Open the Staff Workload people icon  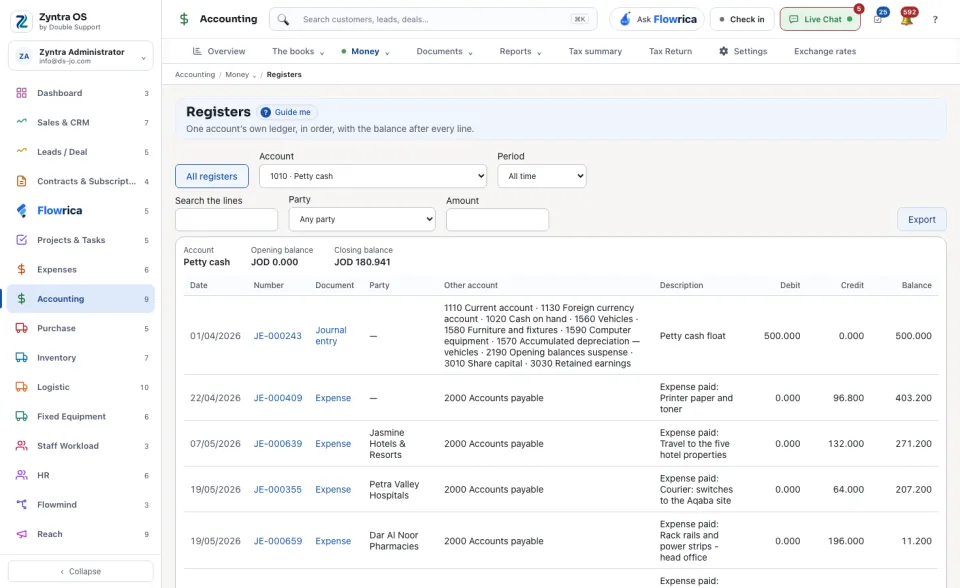(21, 446)
